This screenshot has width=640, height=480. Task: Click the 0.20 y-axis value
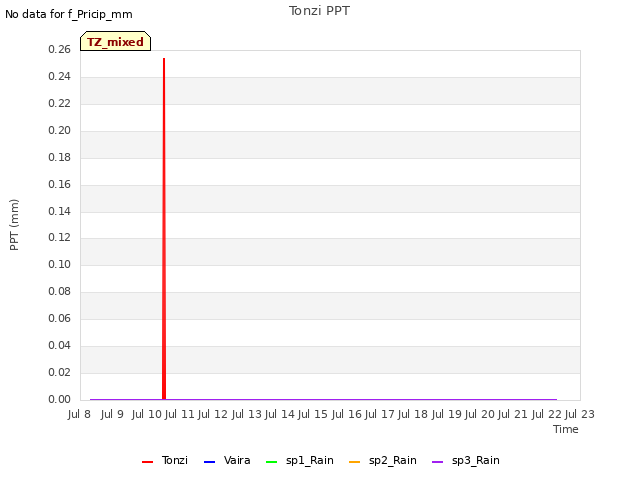pos(60,130)
